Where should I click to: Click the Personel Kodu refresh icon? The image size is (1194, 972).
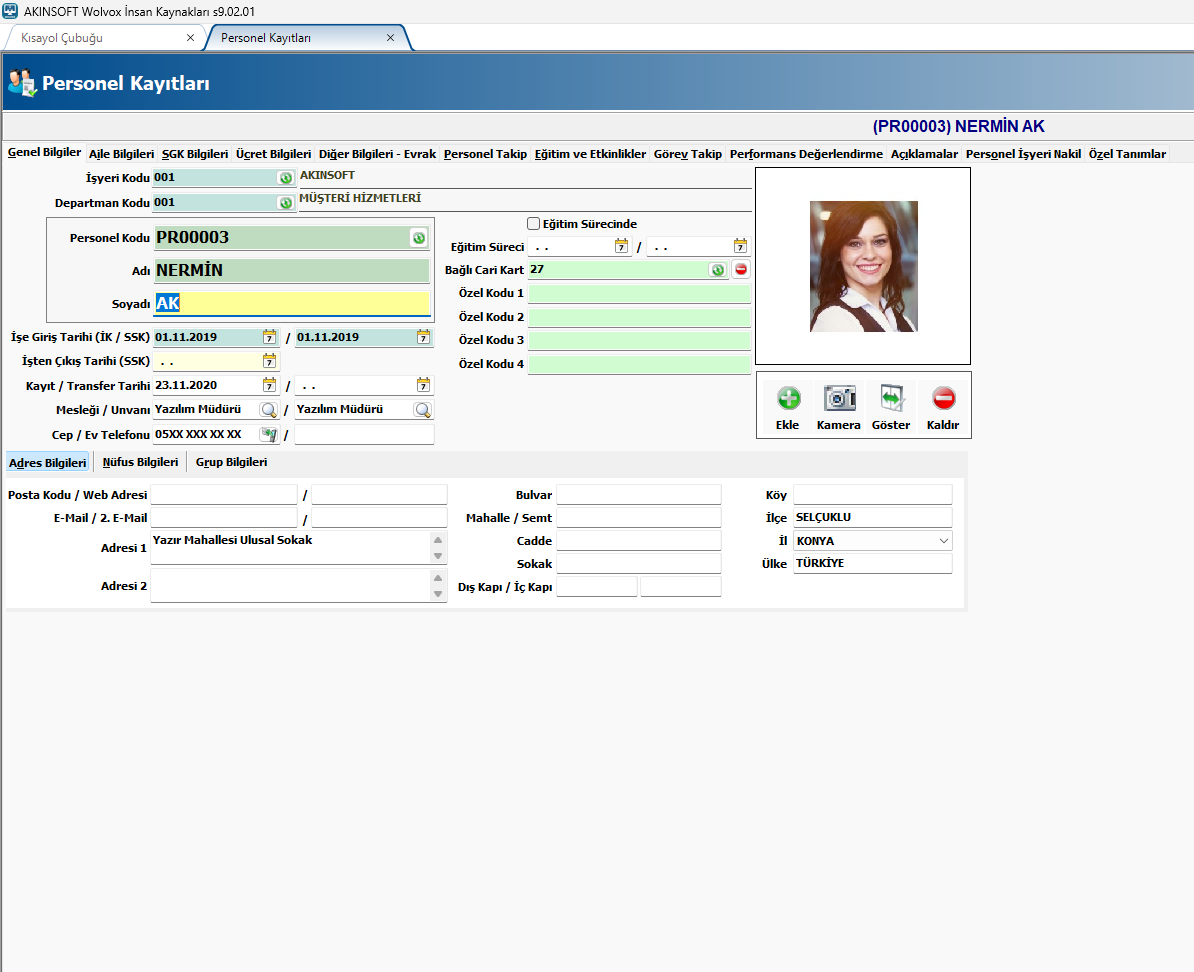tap(419, 238)
